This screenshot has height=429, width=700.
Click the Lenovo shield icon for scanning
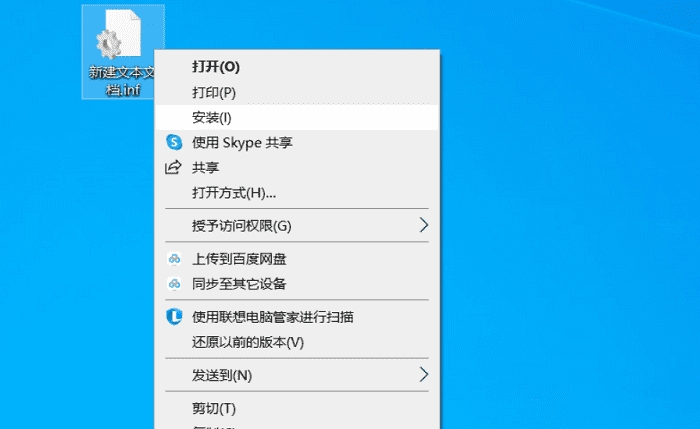[x=174, y=317]
